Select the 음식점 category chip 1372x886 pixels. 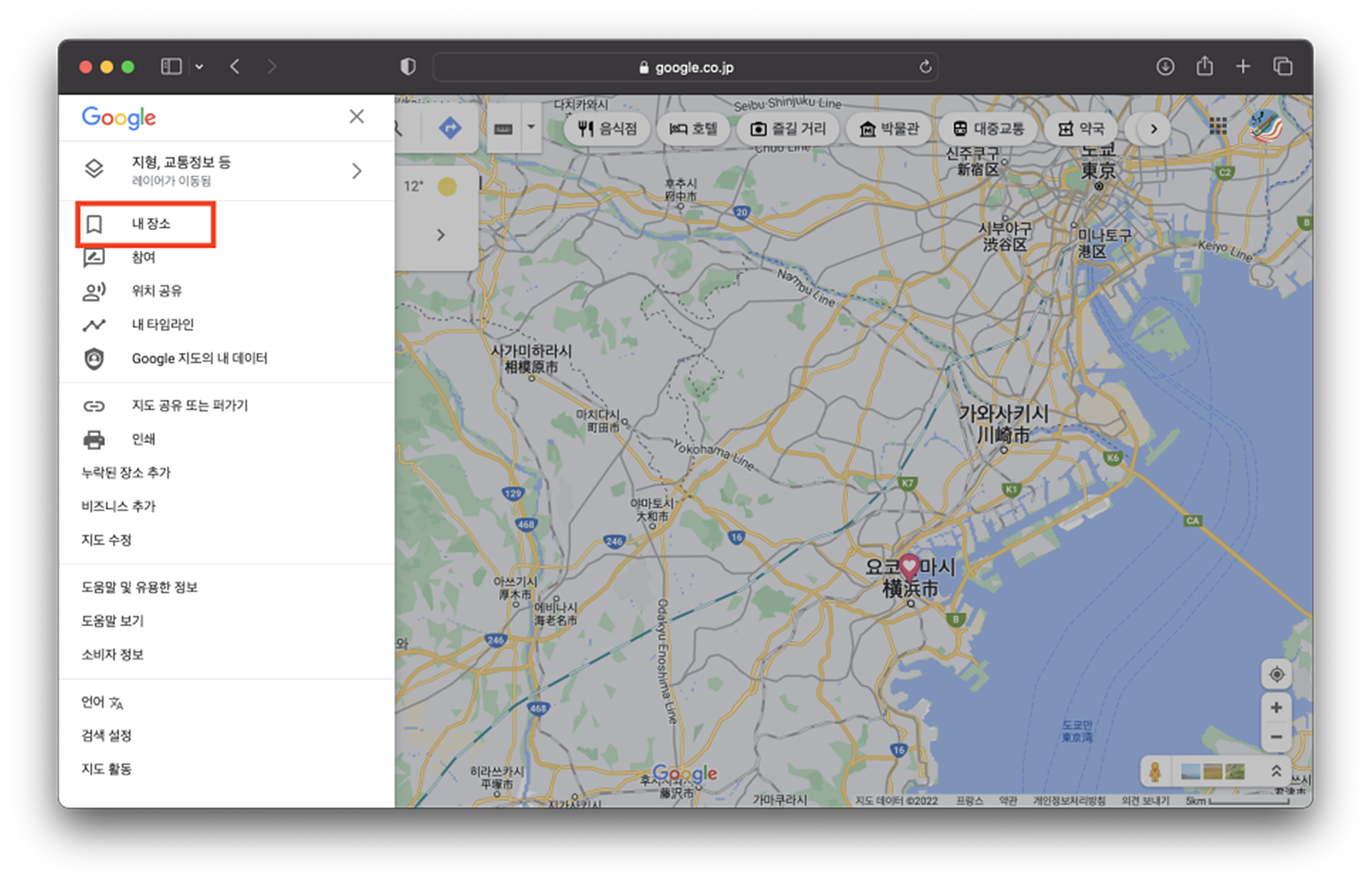click(x=607, y=129)
